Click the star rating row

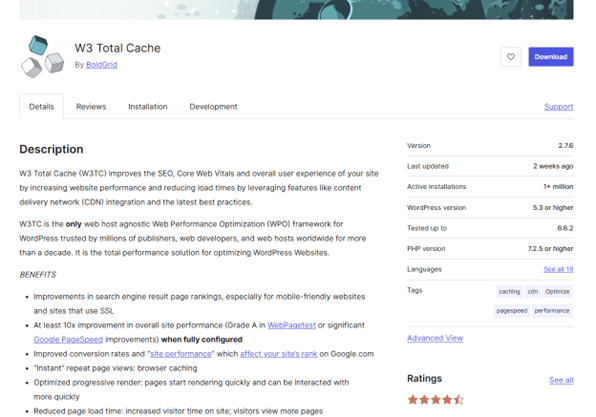436,400
